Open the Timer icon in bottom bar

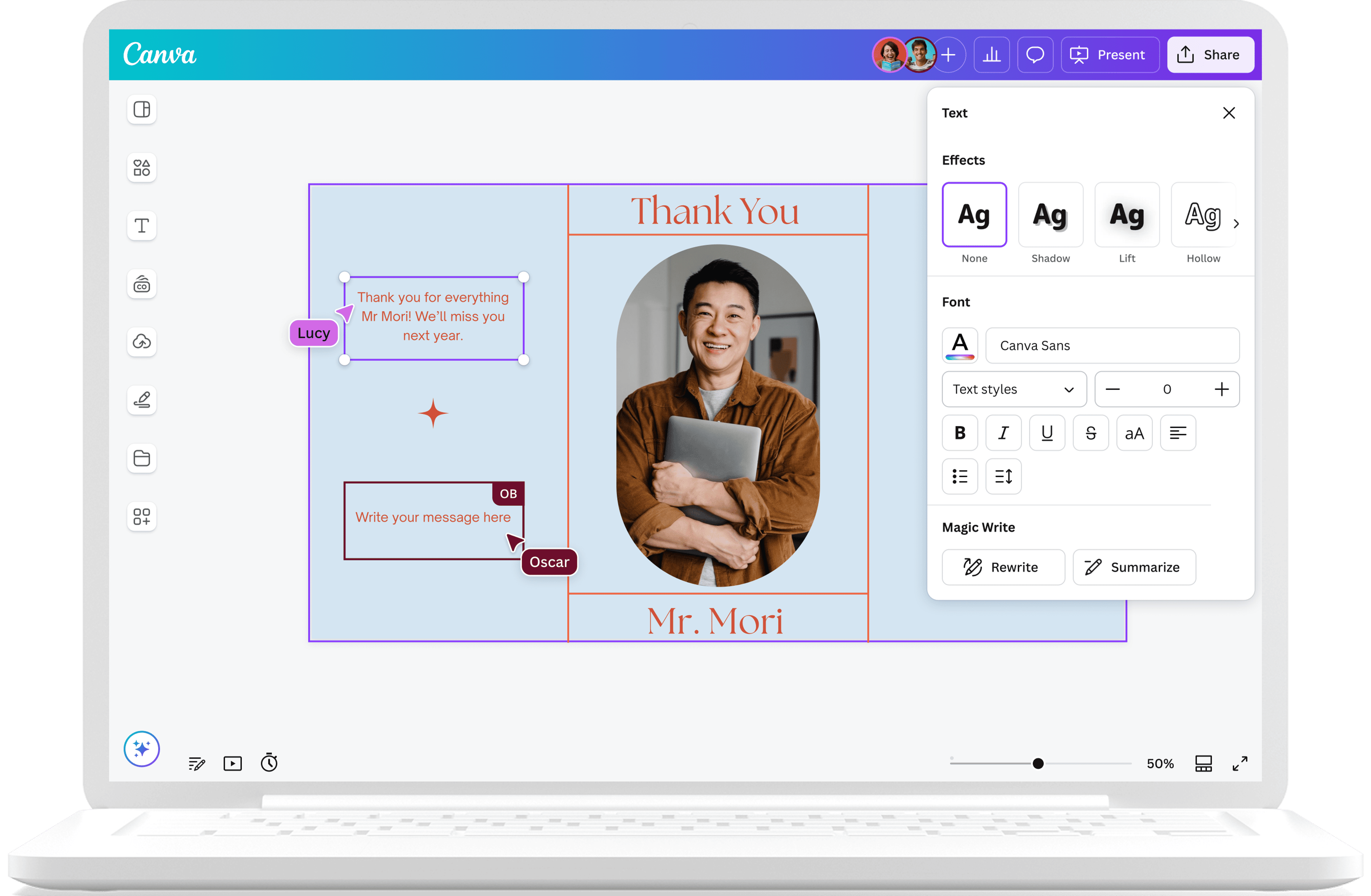click(269, 762)
